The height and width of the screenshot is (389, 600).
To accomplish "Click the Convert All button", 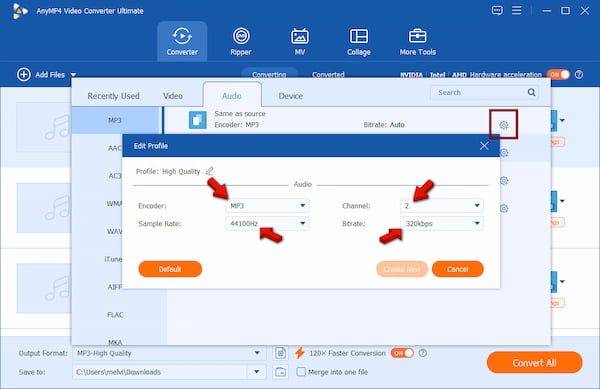I will 534,363.
